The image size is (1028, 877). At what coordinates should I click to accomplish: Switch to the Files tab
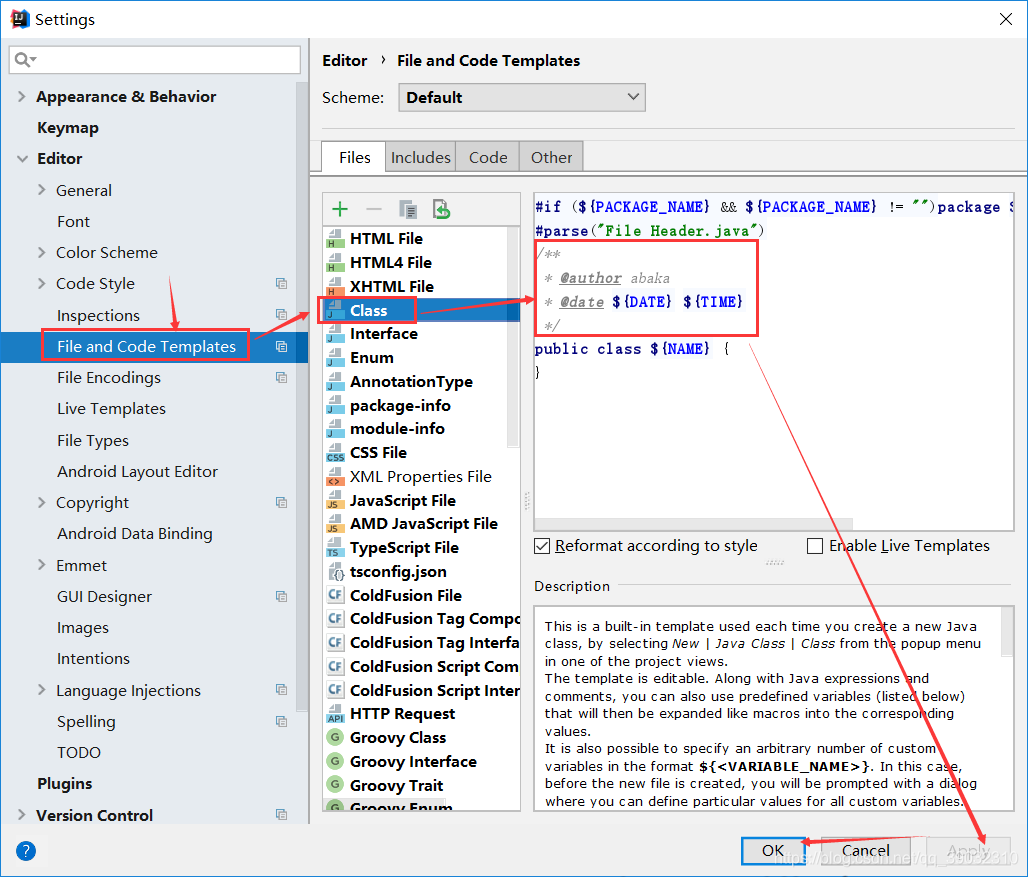click(x=354, y=157)
